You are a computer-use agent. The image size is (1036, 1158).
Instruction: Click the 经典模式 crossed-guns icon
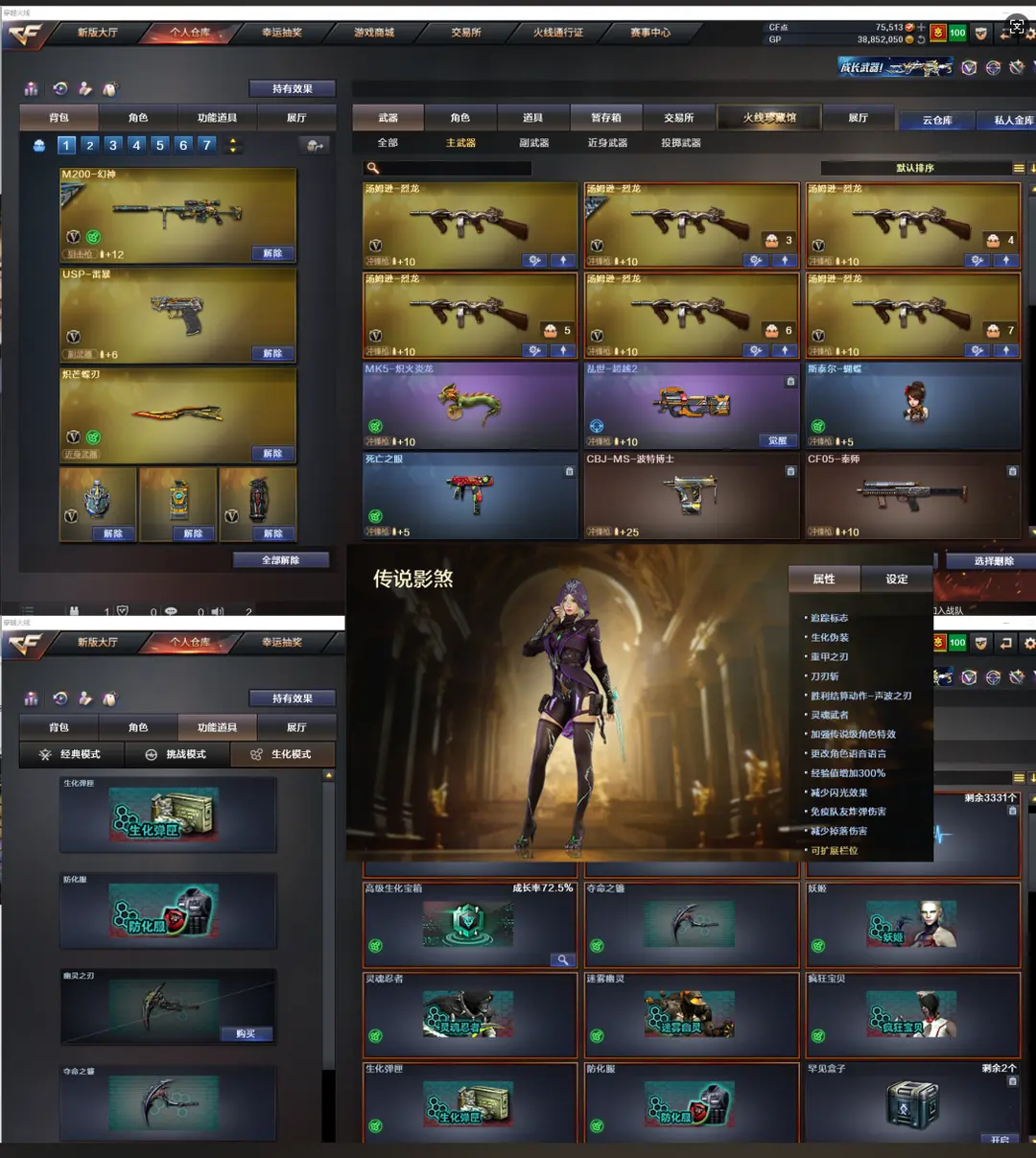(x=45, y=755)
